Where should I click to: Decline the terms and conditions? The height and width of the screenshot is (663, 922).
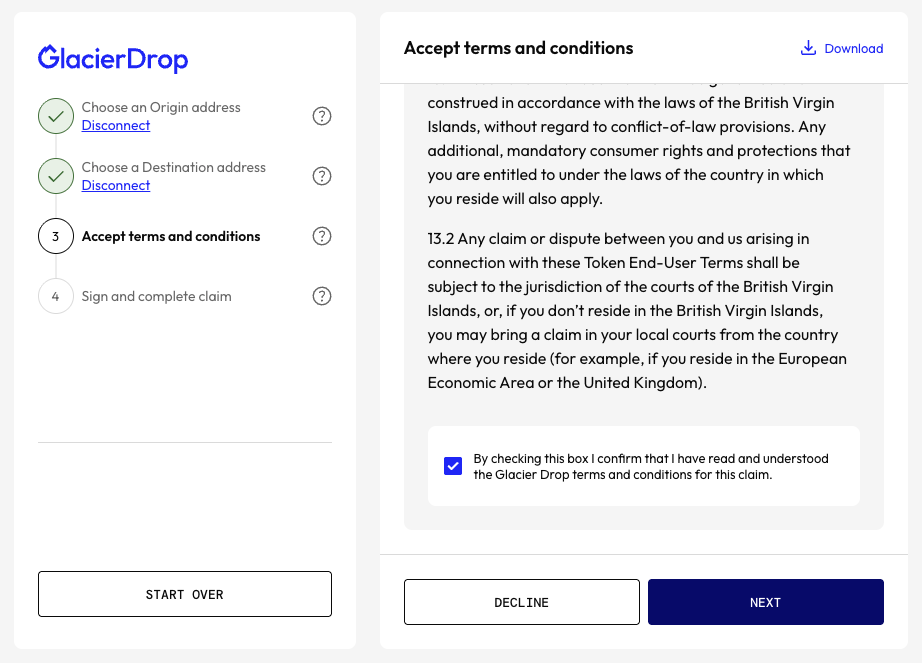pyautogui.click(x=521, y=602)
